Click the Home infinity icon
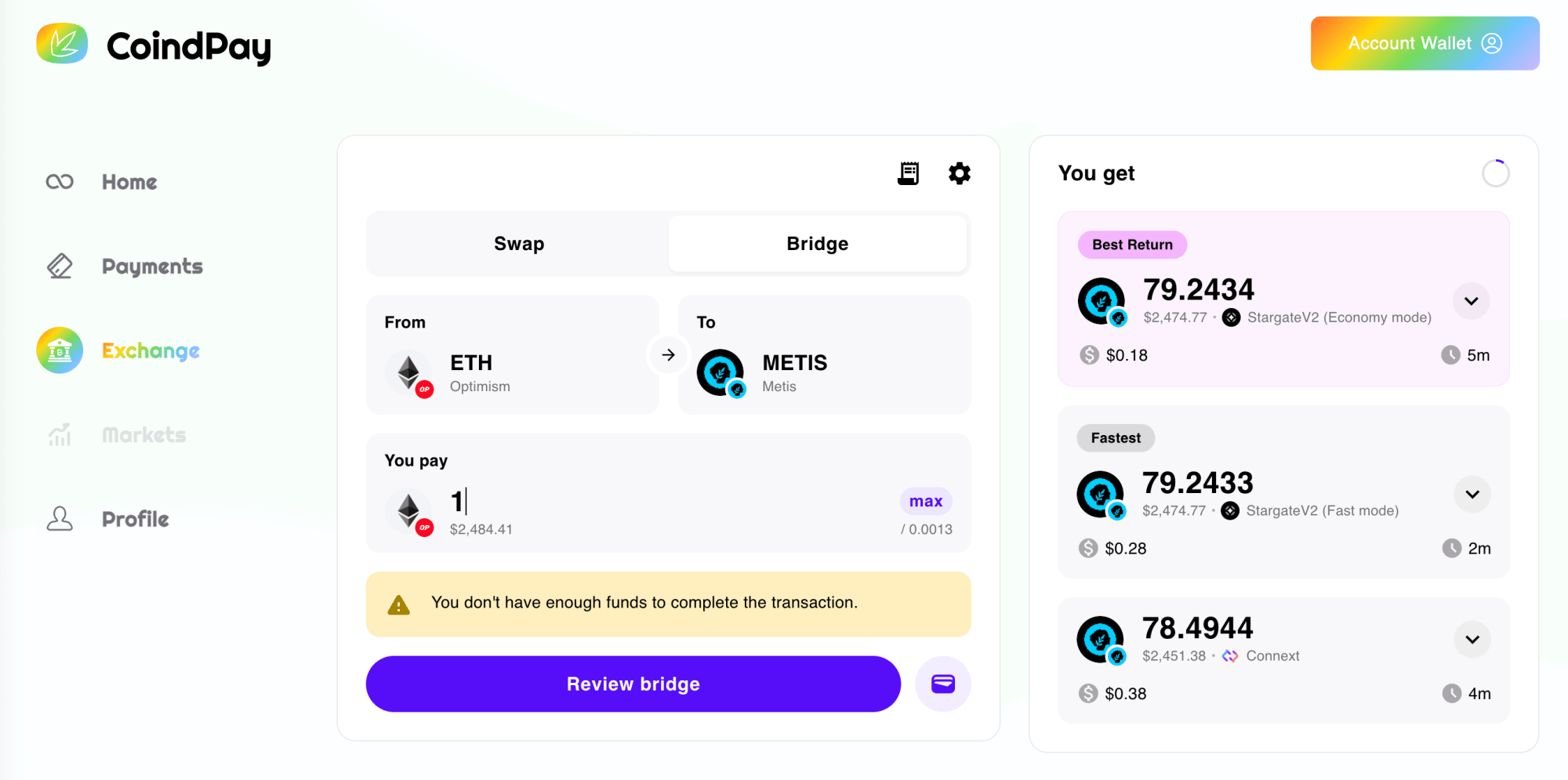 coord(60,182)
